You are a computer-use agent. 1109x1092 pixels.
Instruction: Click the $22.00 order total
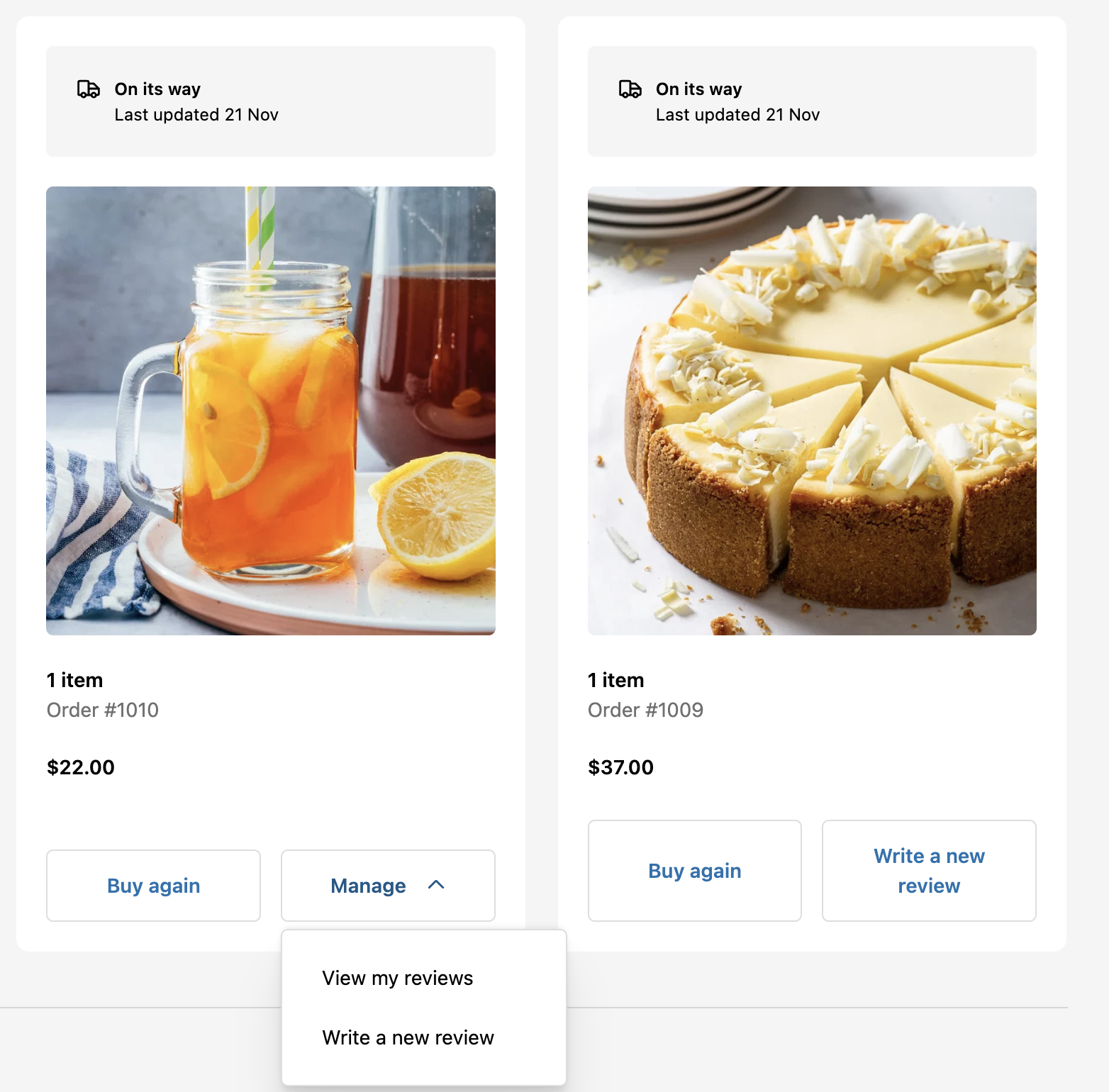click(81, 767)
